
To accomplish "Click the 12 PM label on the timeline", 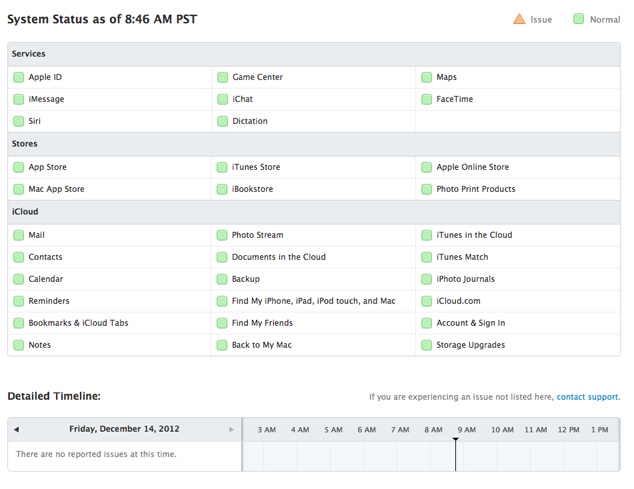I will 568,430.
